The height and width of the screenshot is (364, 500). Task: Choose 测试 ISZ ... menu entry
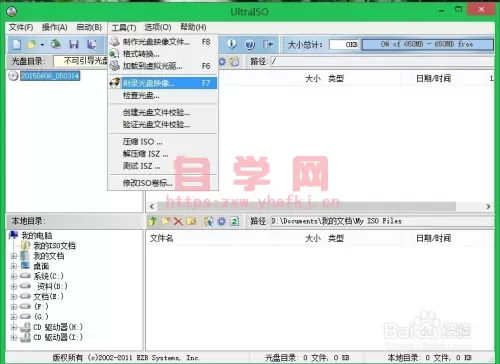tap(163, 166)
